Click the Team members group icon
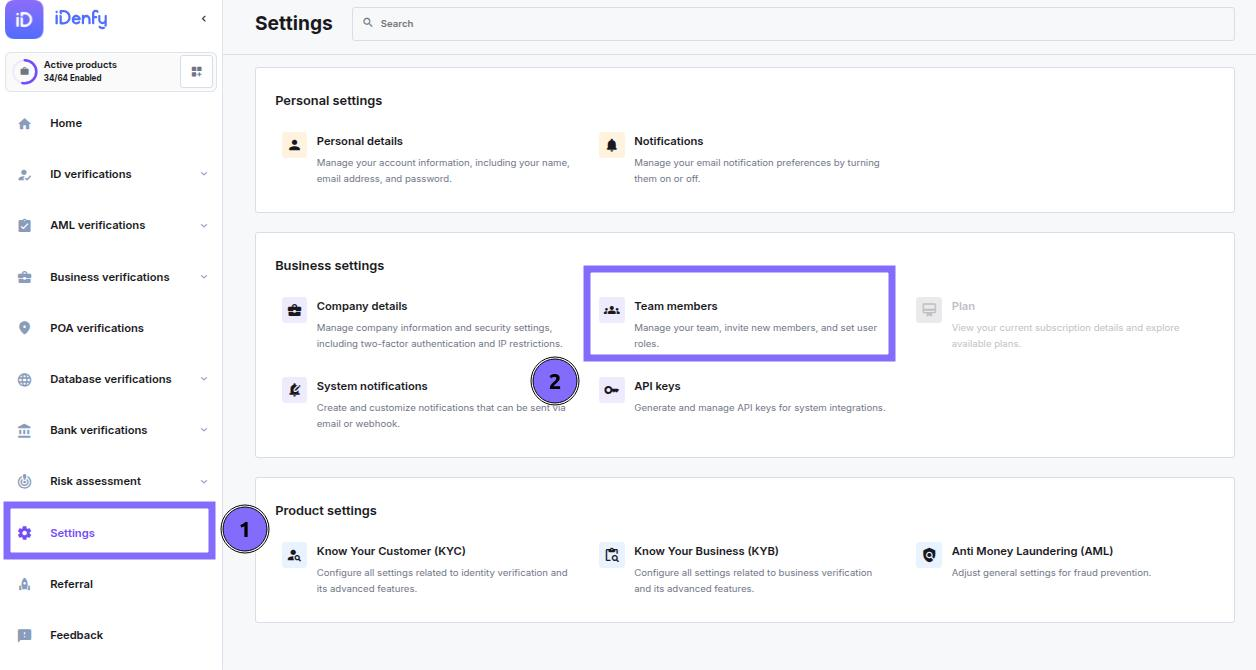The width and height of the screenshot is (1256, 670). coord(611,310)
